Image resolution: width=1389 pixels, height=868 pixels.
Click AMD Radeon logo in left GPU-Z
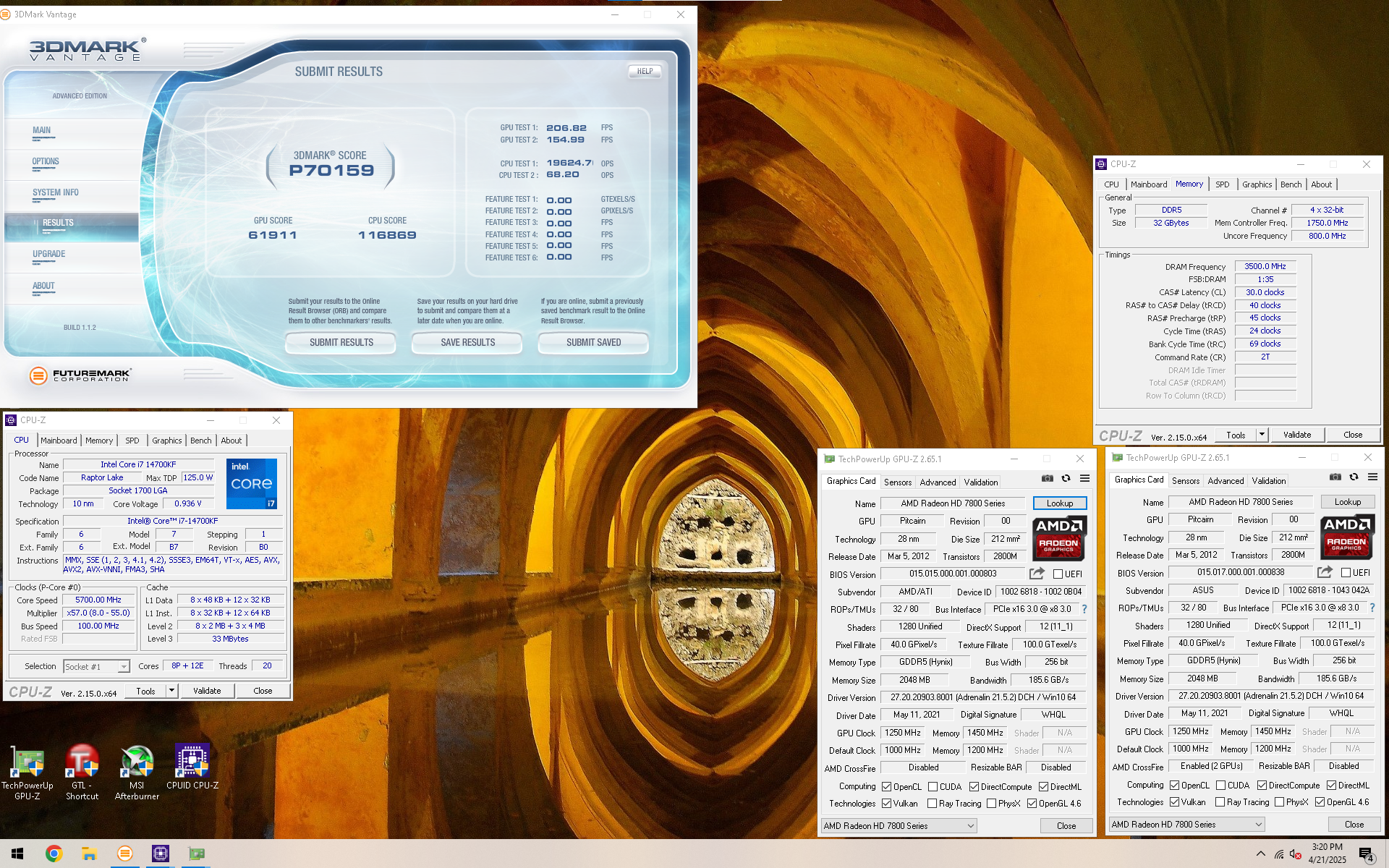pyautogui.click(x=1058, y=537)
